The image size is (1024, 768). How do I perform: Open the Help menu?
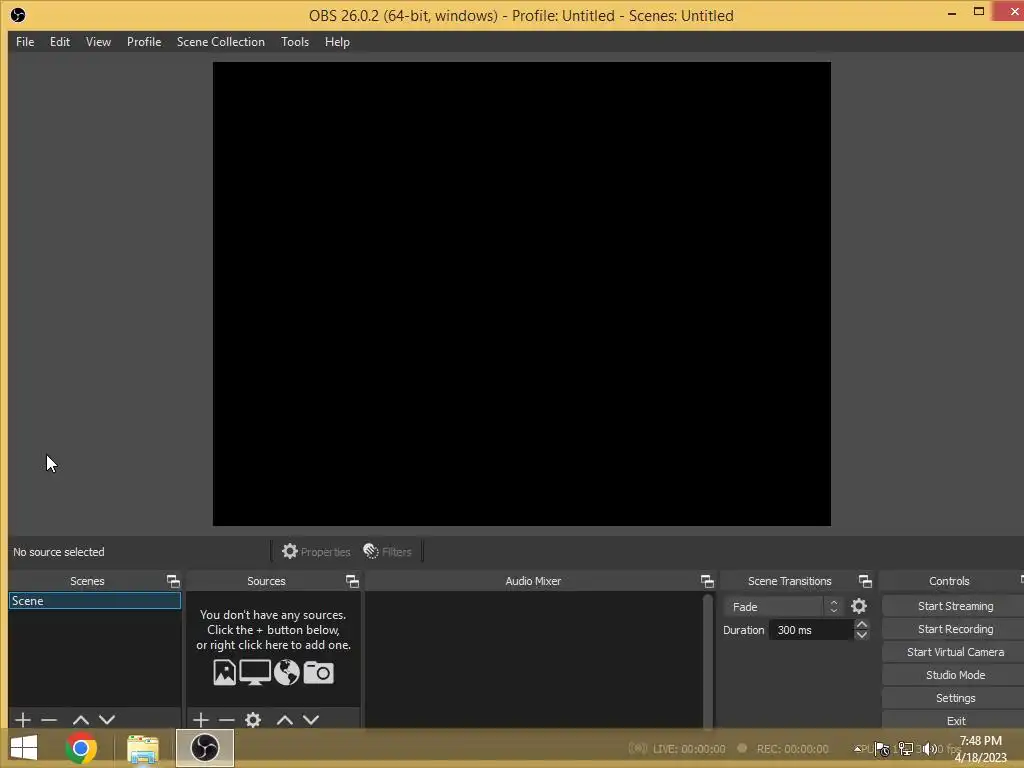337,42
